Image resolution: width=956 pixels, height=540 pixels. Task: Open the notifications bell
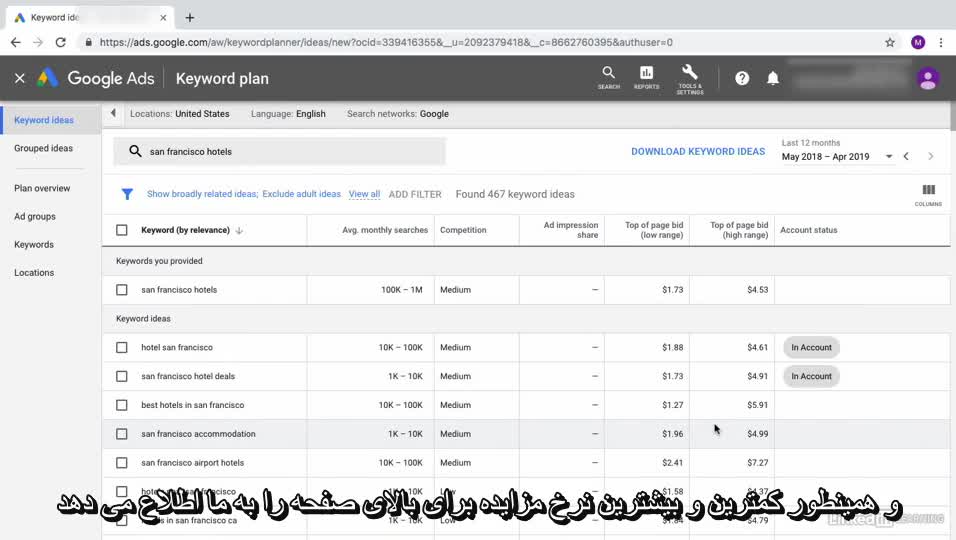[x=773, y=78]
